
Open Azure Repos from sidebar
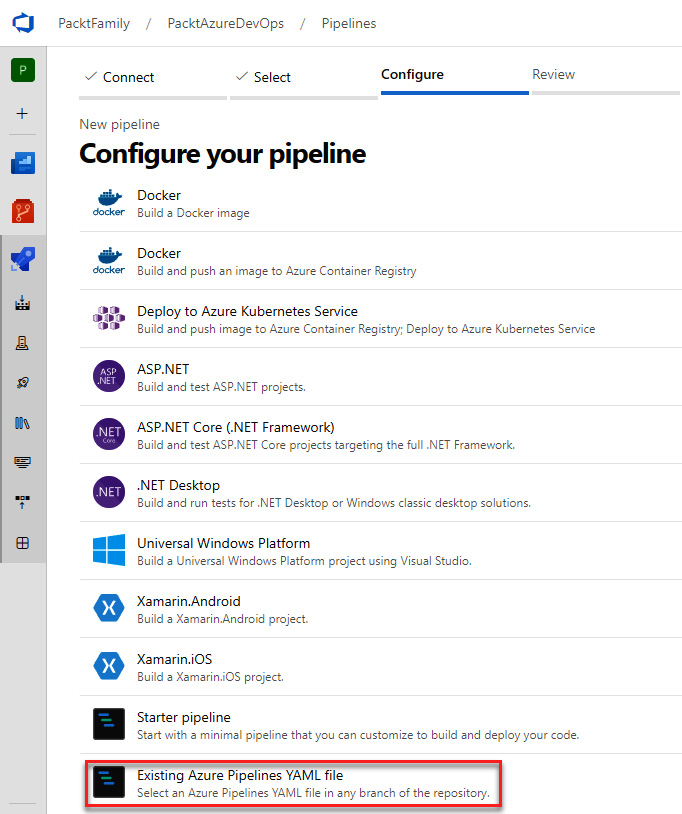[x=23, y=211]
